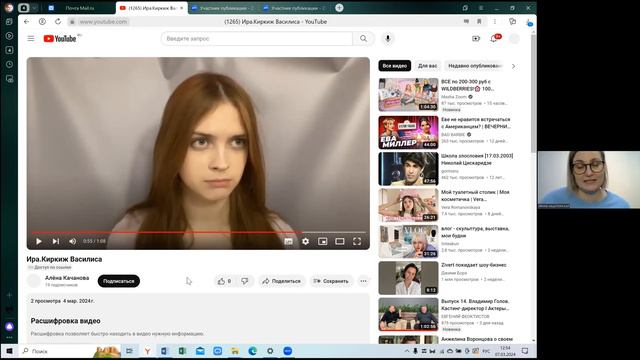Image resolution: width=640 pixels, height=360 pixels.
Task: Bookmark the page with the bookmark icon
Action: pos(479,22)
